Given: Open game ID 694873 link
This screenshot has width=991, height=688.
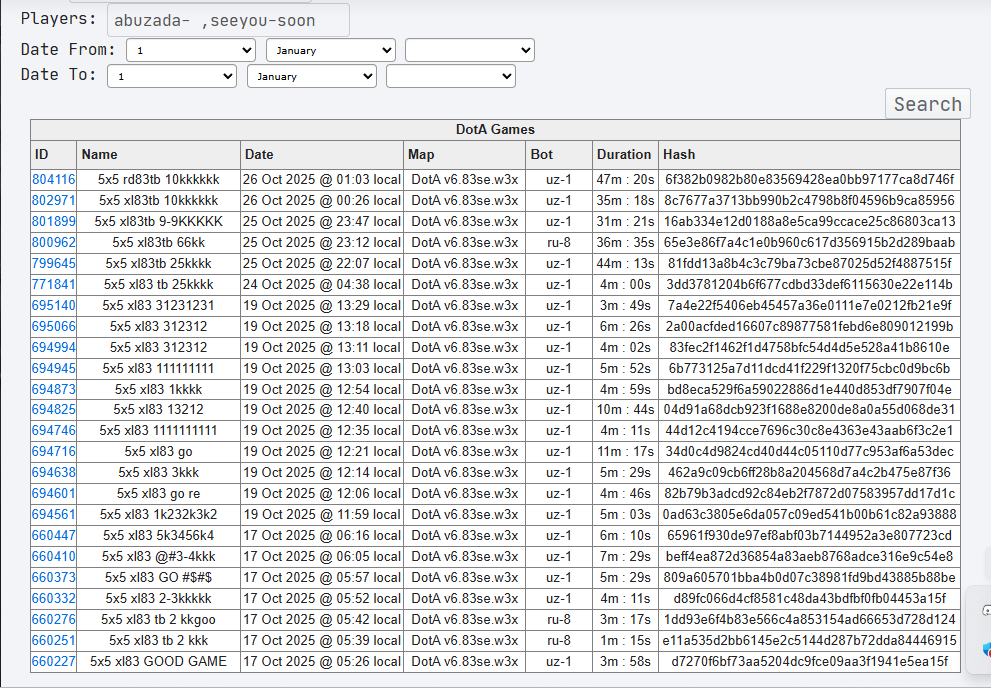Looking at the screenshot, I should click(x=54, y=389).
